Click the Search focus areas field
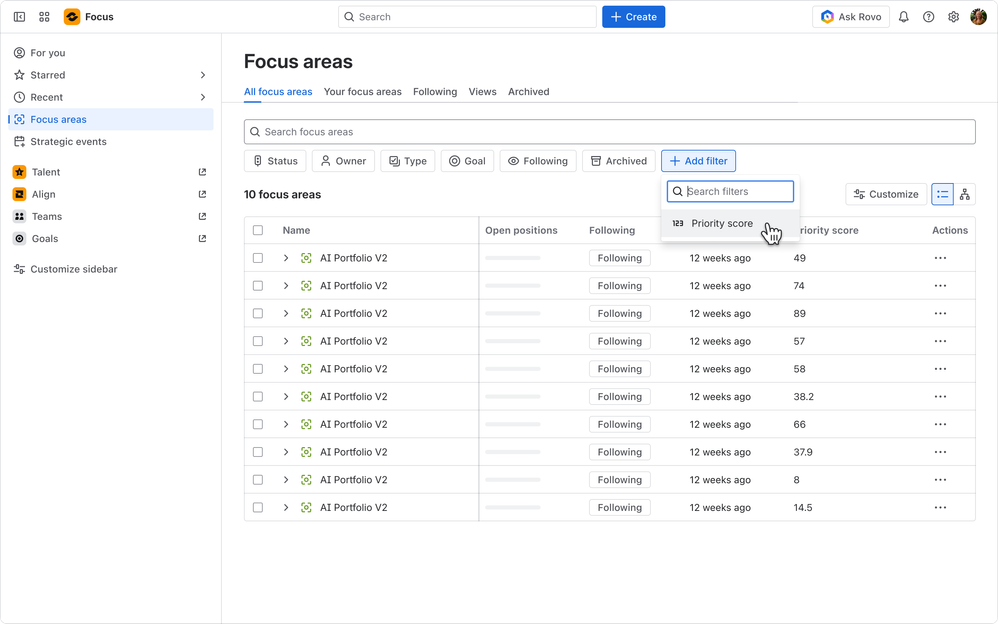The image size is (998, 624). (x=609, y=132)
